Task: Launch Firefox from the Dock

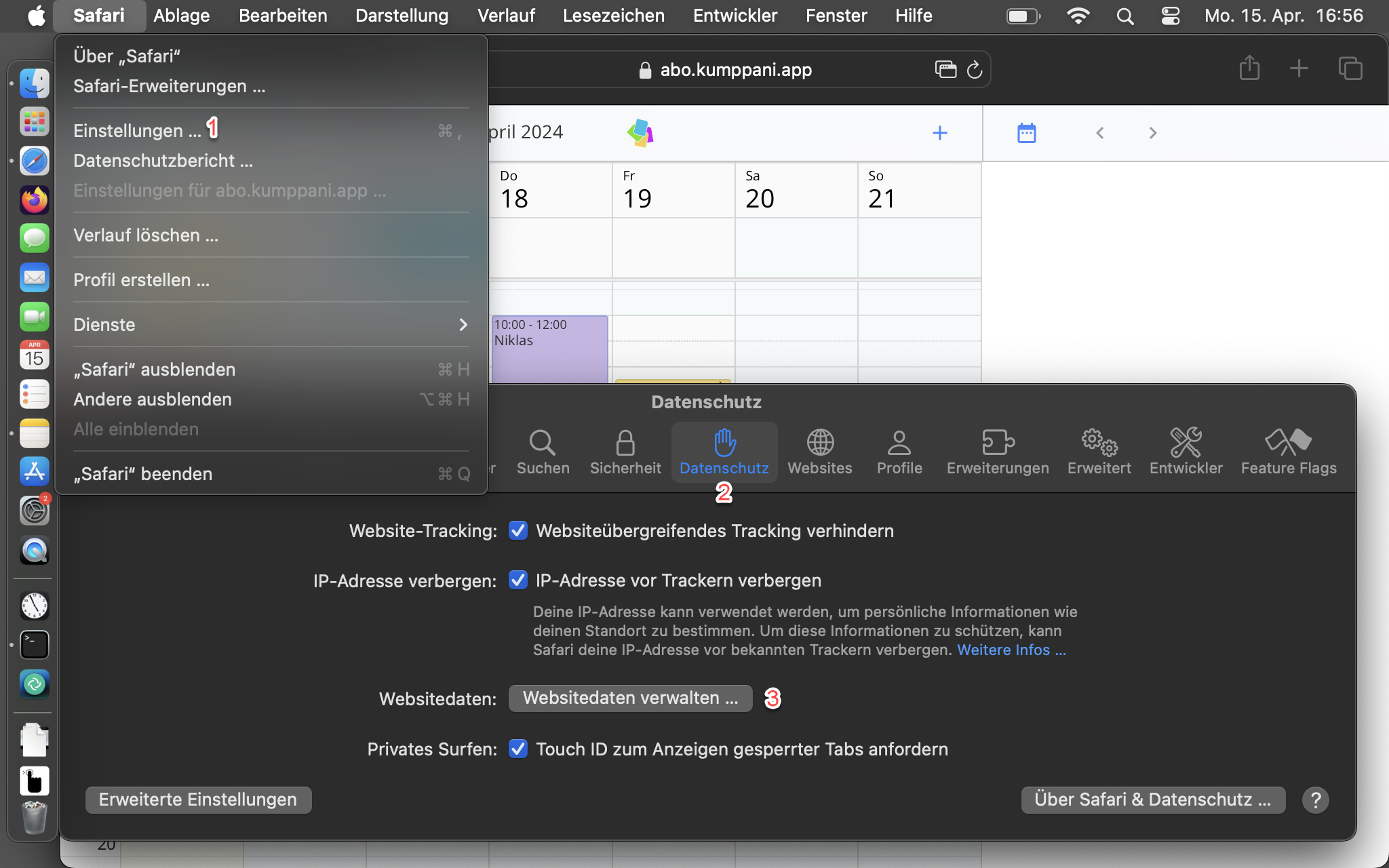Action: [34, 200]
